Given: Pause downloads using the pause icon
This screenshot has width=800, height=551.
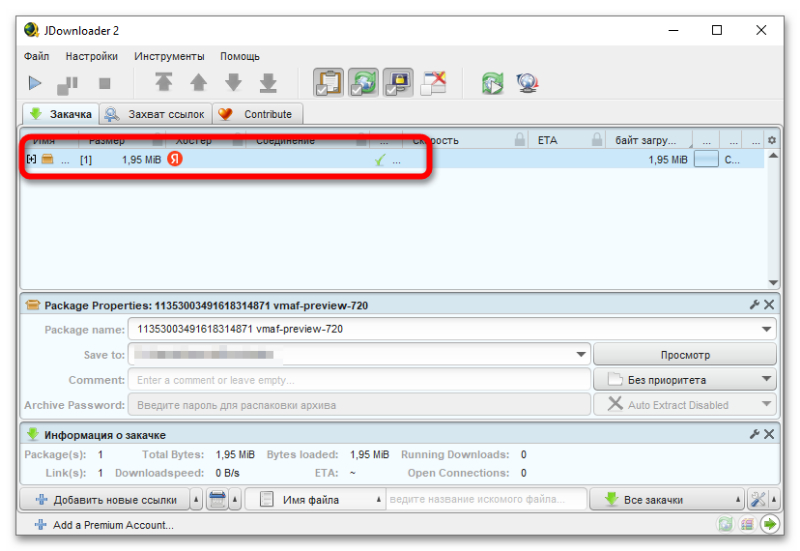Looking at the screenshot, I should [67, 84].
